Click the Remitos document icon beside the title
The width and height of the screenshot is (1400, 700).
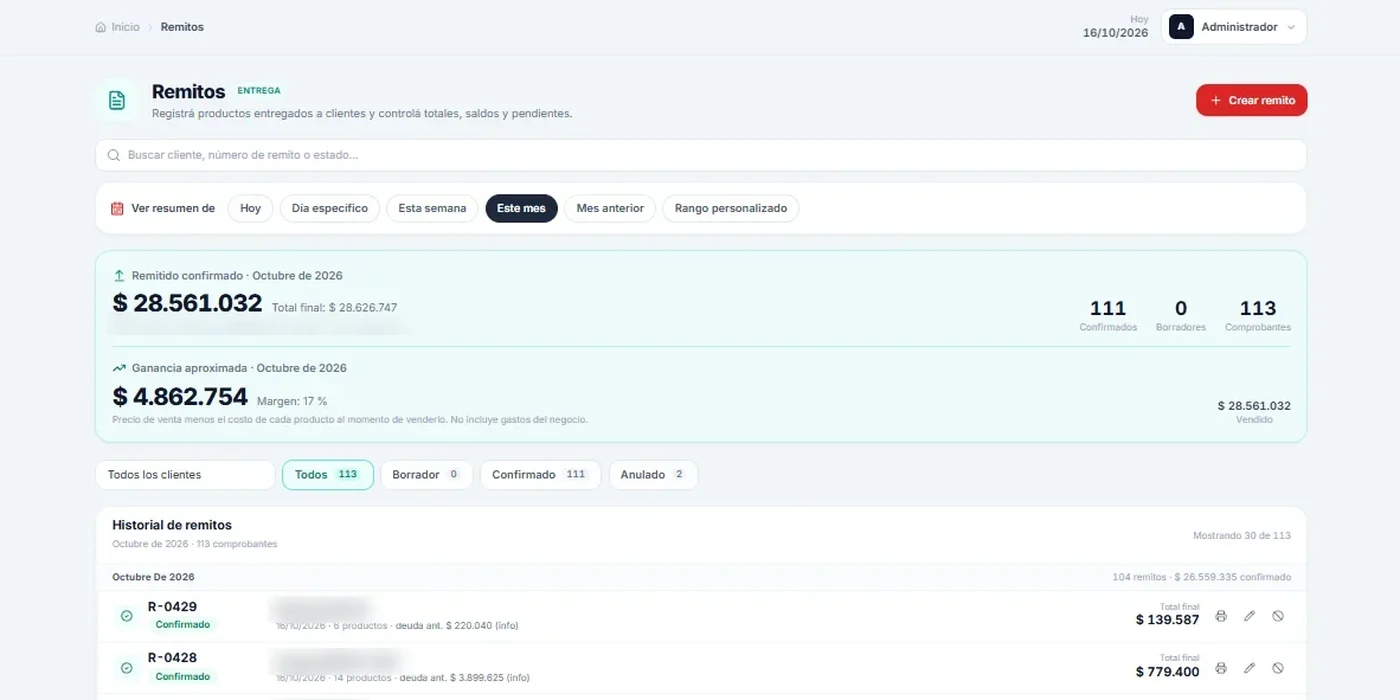pyautogui.click(x=117, y=100)
